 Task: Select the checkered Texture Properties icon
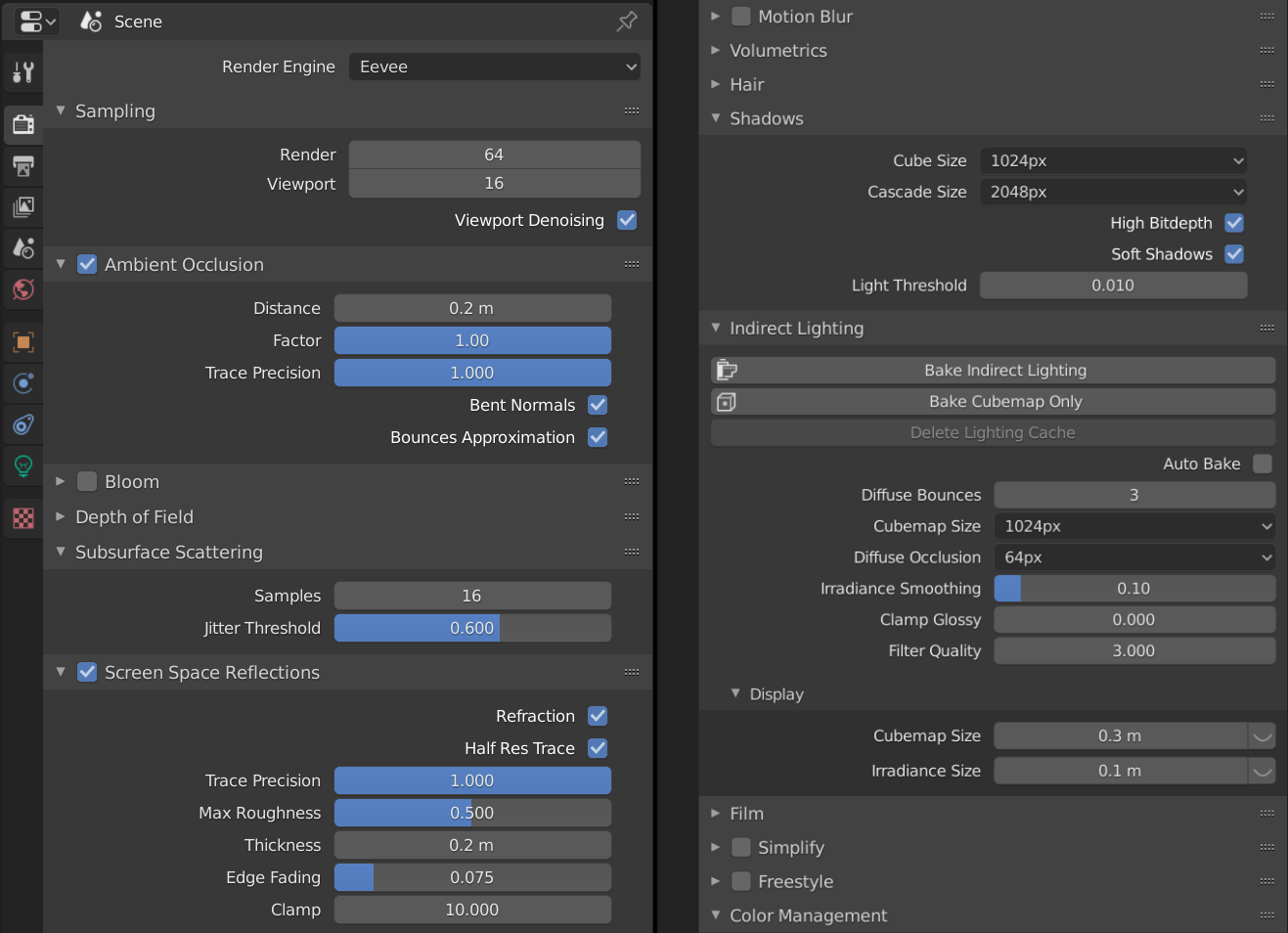pyautogui.click(x=22, y=518)
